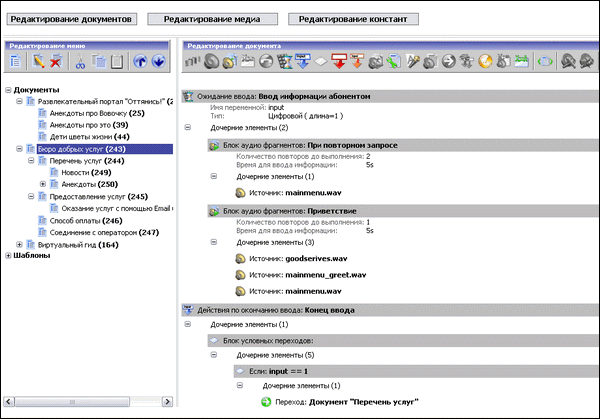Click the new menu list icon

click(x=16, y=62)
